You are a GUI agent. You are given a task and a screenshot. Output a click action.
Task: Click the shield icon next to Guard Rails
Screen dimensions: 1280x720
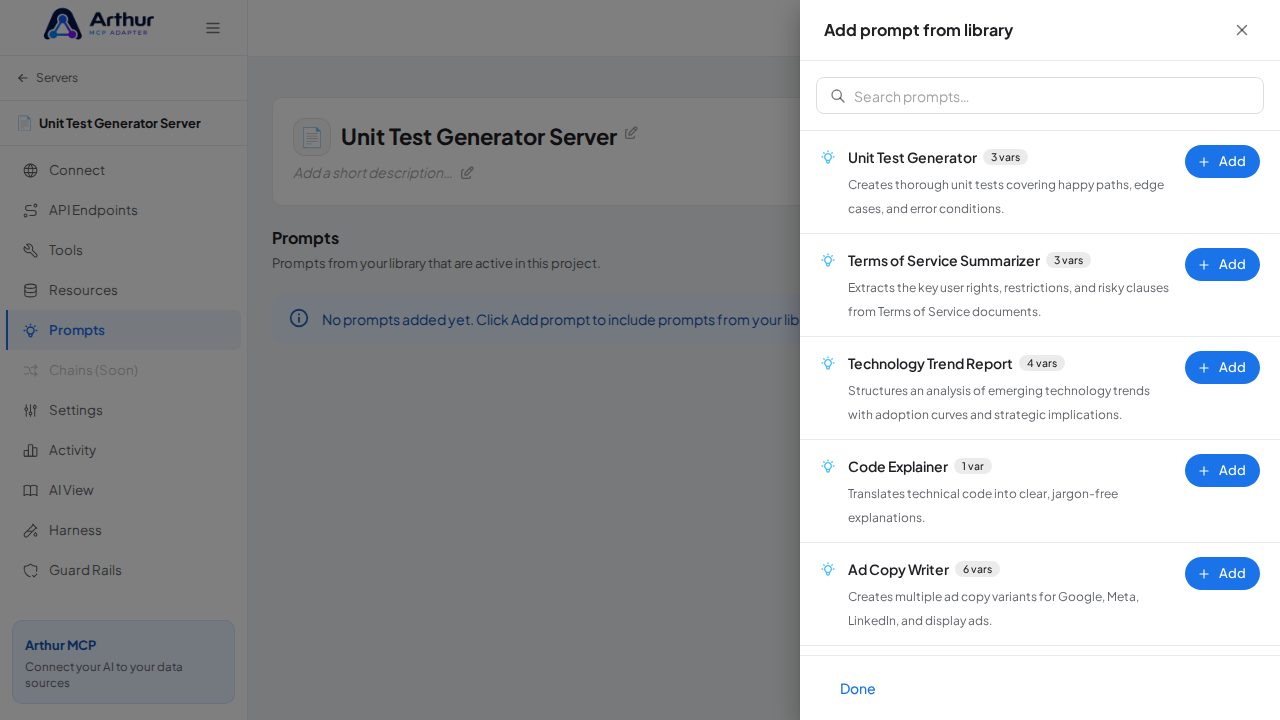coord(30,570)
